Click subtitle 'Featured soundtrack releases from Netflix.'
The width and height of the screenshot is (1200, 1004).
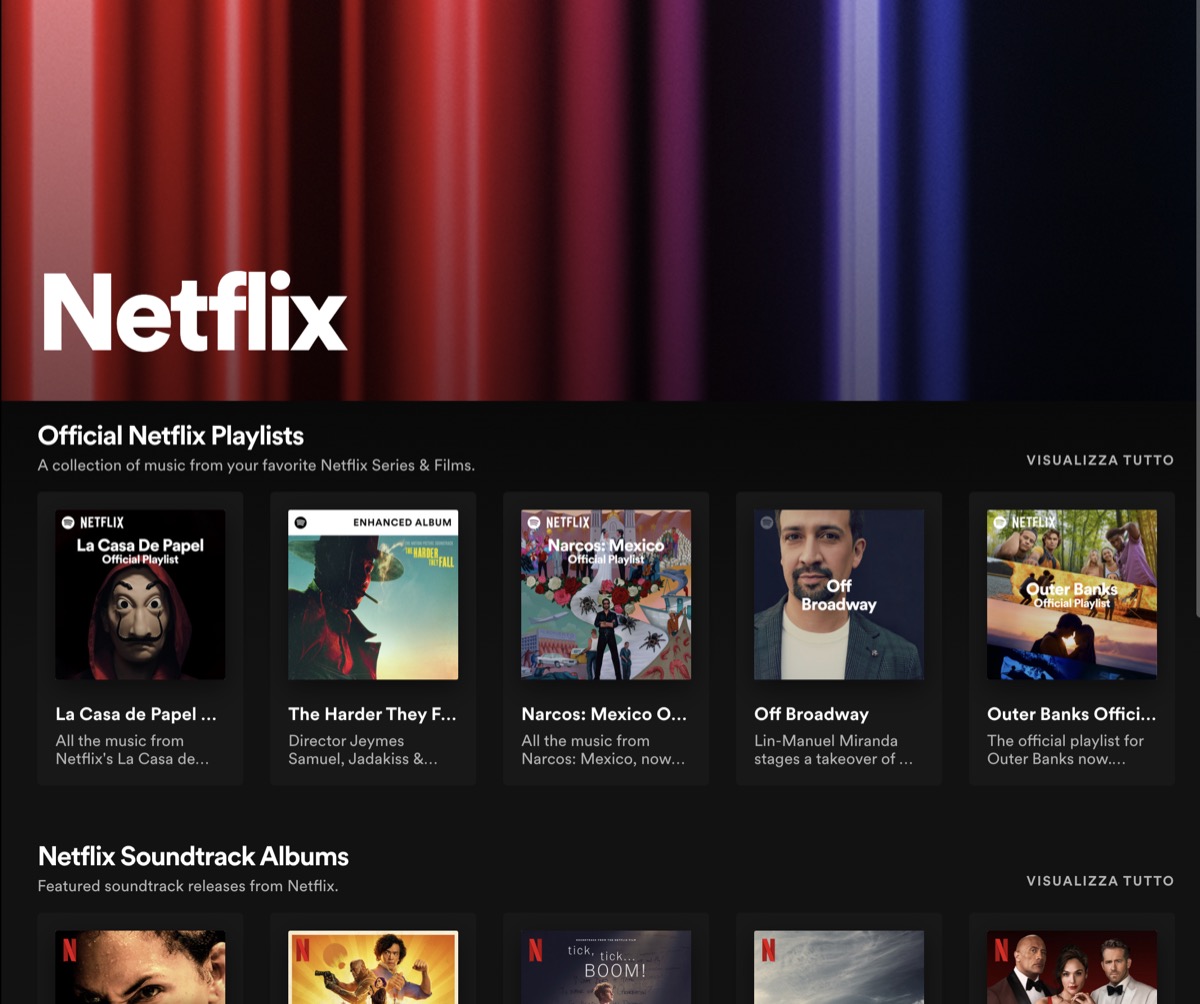188,886
